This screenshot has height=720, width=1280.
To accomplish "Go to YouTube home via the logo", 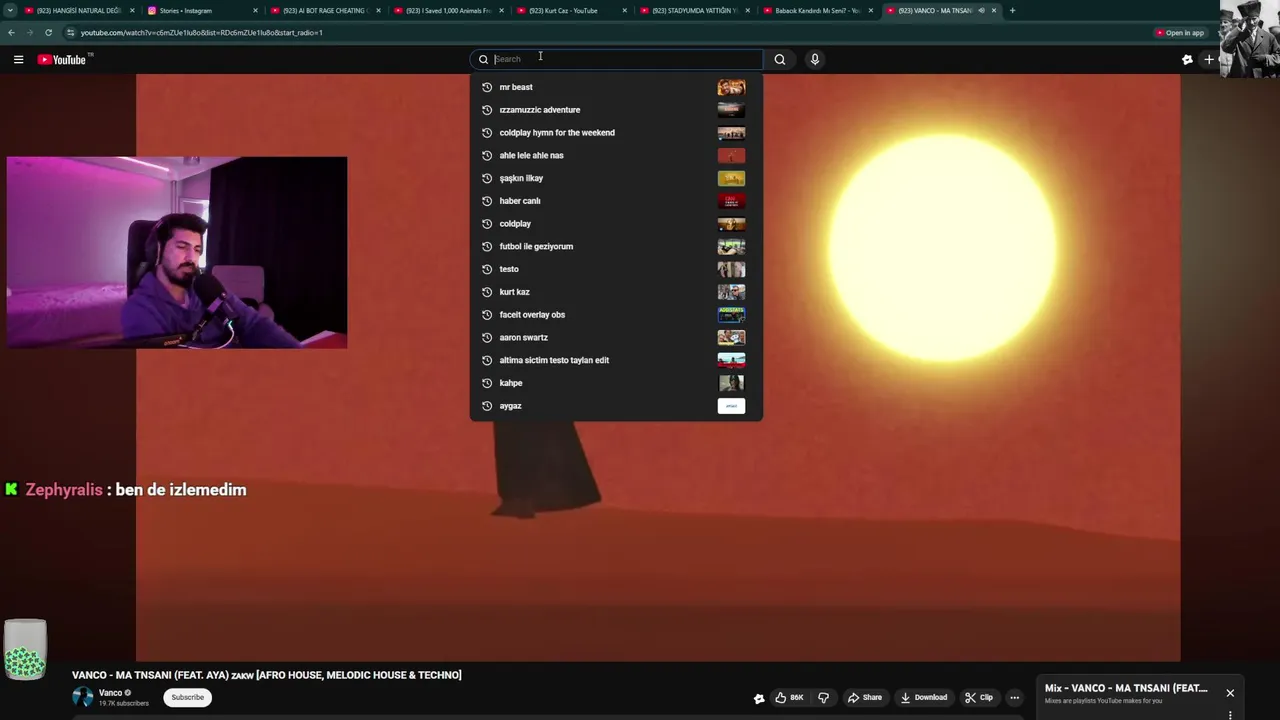I will click(62, 59).
